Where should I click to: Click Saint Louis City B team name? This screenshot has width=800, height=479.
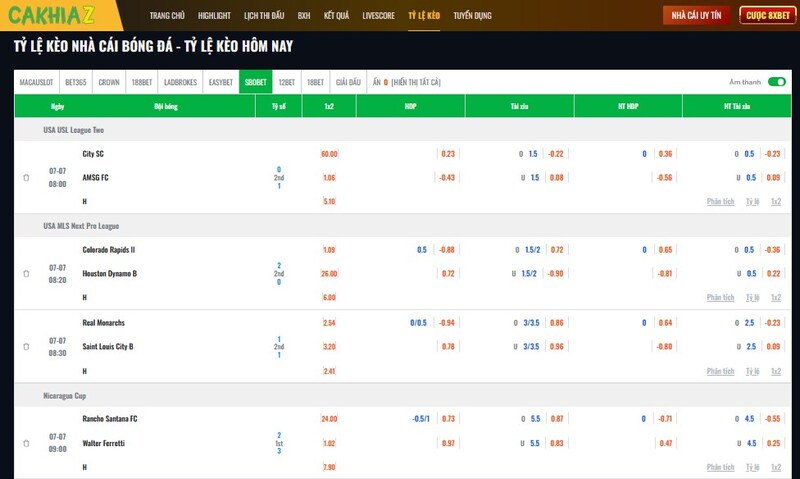[108, 346]
